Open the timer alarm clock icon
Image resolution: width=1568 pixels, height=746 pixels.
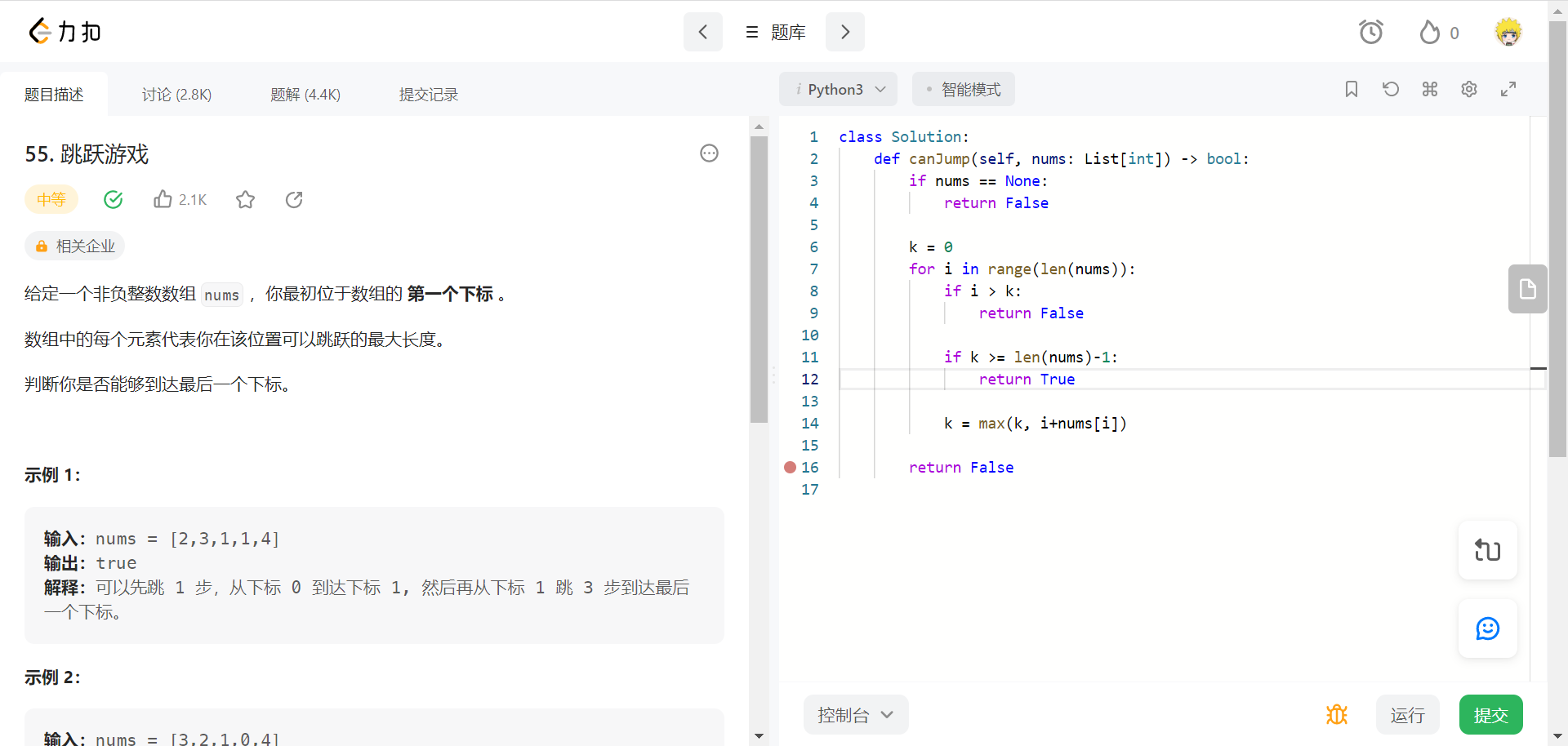[1371, 32]
